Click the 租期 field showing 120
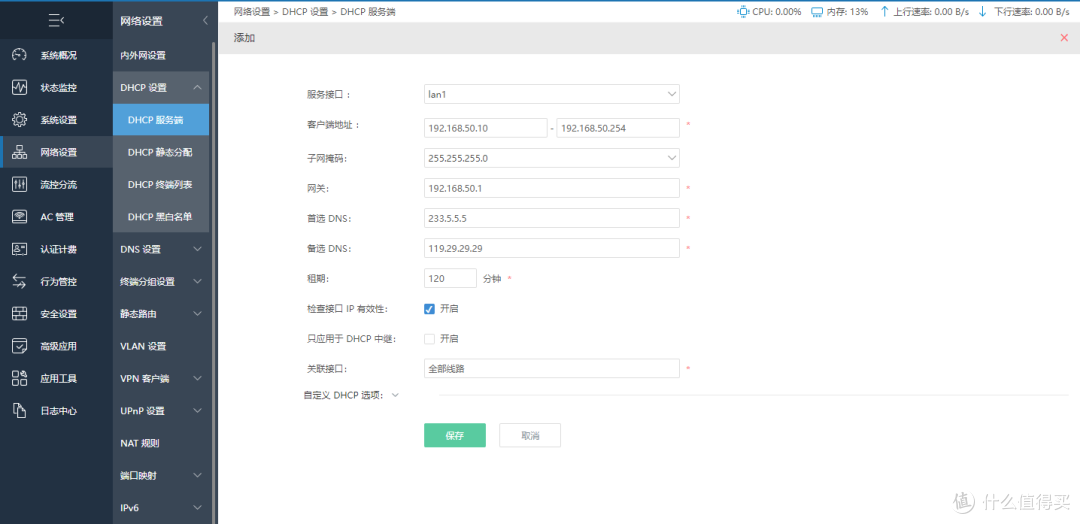 click(450, 278)
